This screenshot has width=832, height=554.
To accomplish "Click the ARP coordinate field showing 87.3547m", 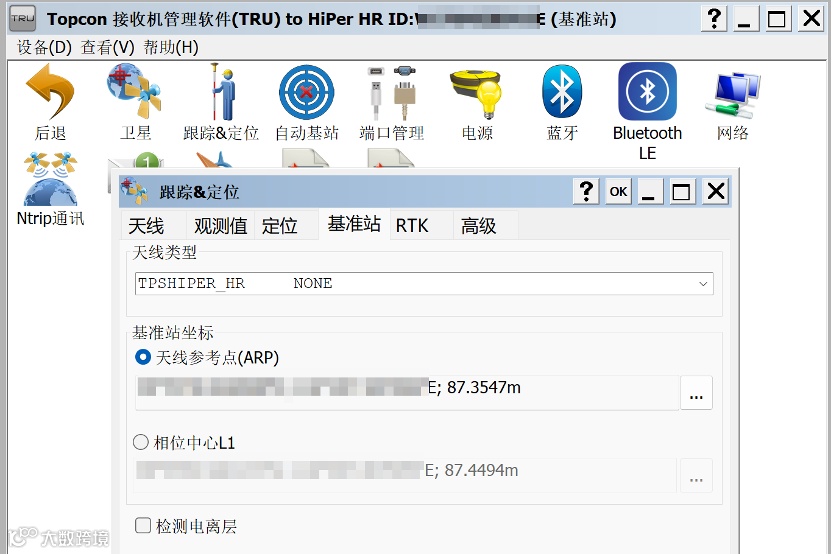I will 408,393.
